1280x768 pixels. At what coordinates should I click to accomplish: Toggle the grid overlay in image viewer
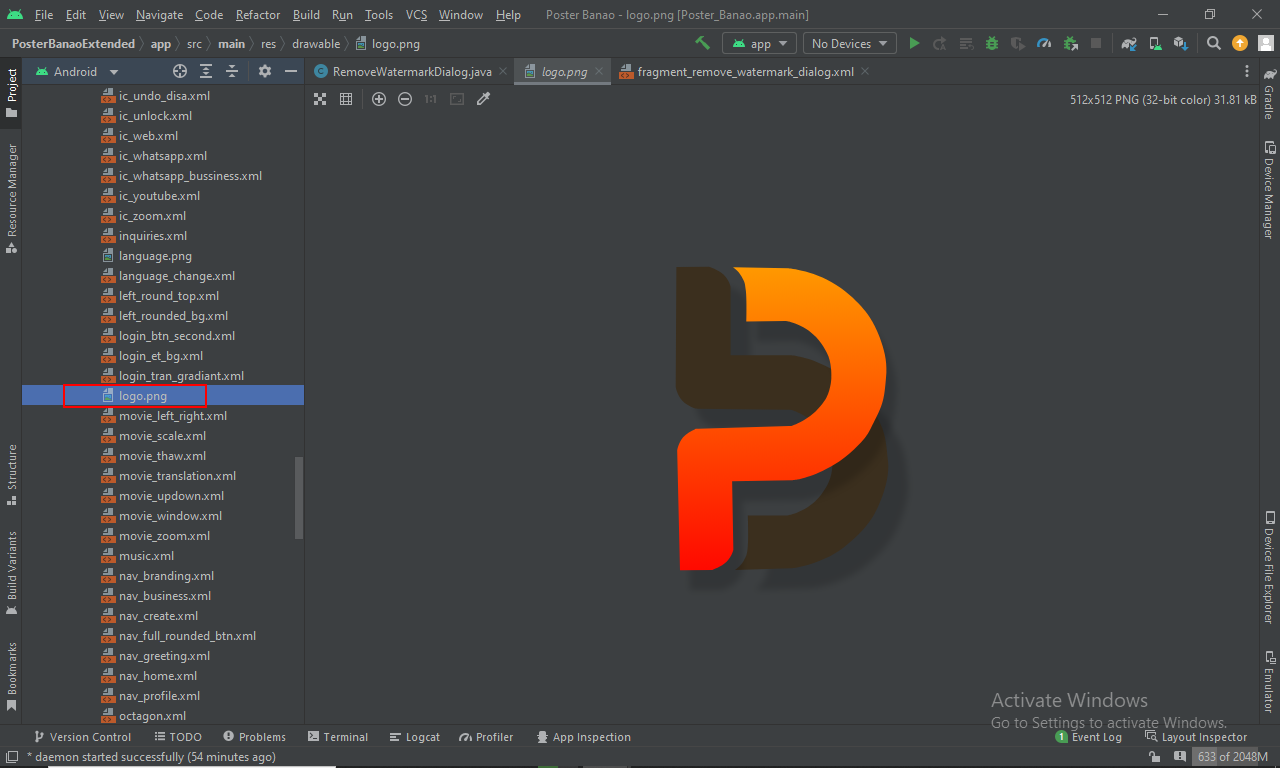(346, 99)
